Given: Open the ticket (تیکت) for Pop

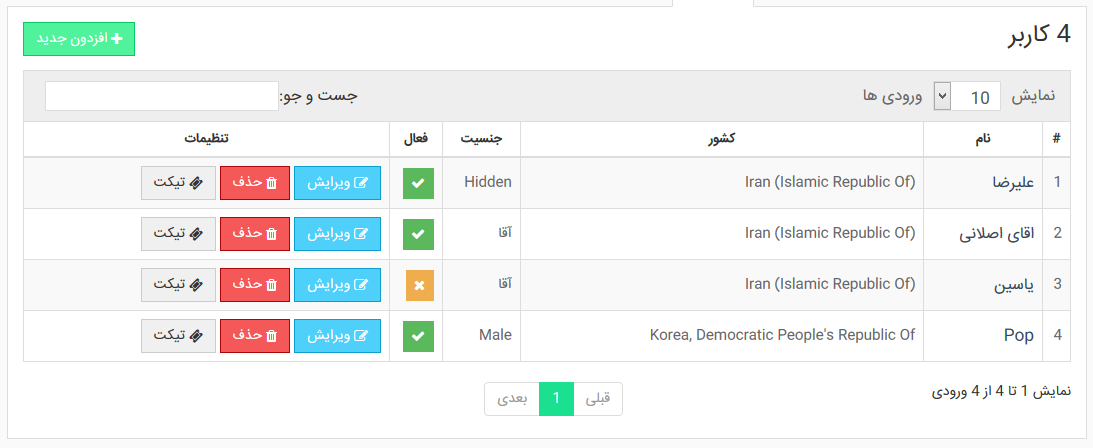Looking at the screenshot, I should 178,336.
